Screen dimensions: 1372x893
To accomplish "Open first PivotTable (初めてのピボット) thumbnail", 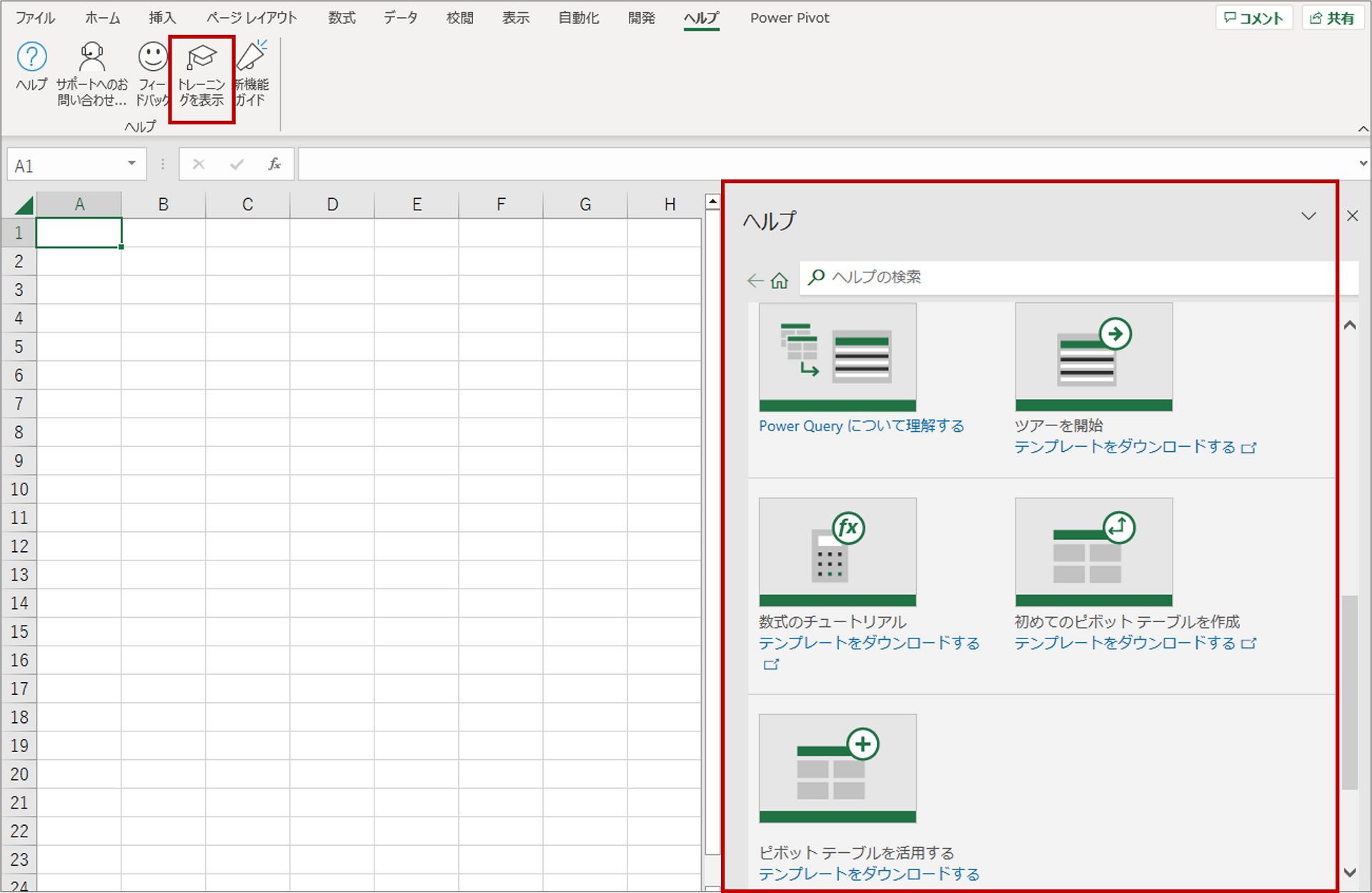I will click(1093, 552).
